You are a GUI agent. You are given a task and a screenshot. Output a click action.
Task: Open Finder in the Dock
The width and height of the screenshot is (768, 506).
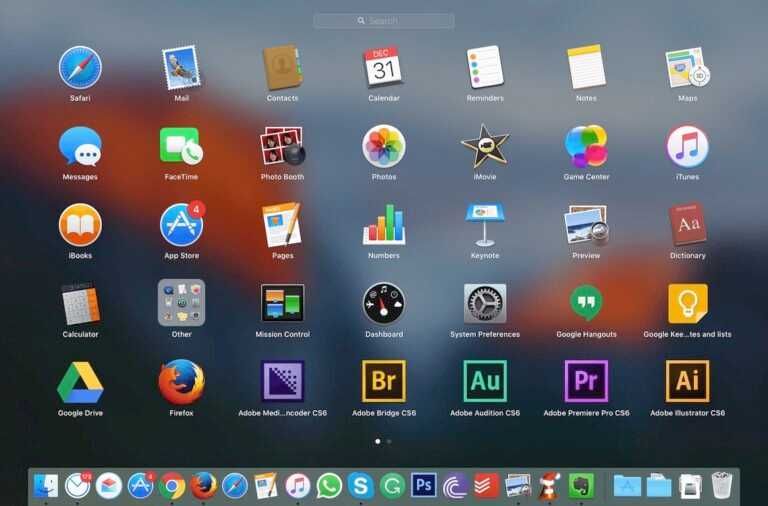coord(46,486)
